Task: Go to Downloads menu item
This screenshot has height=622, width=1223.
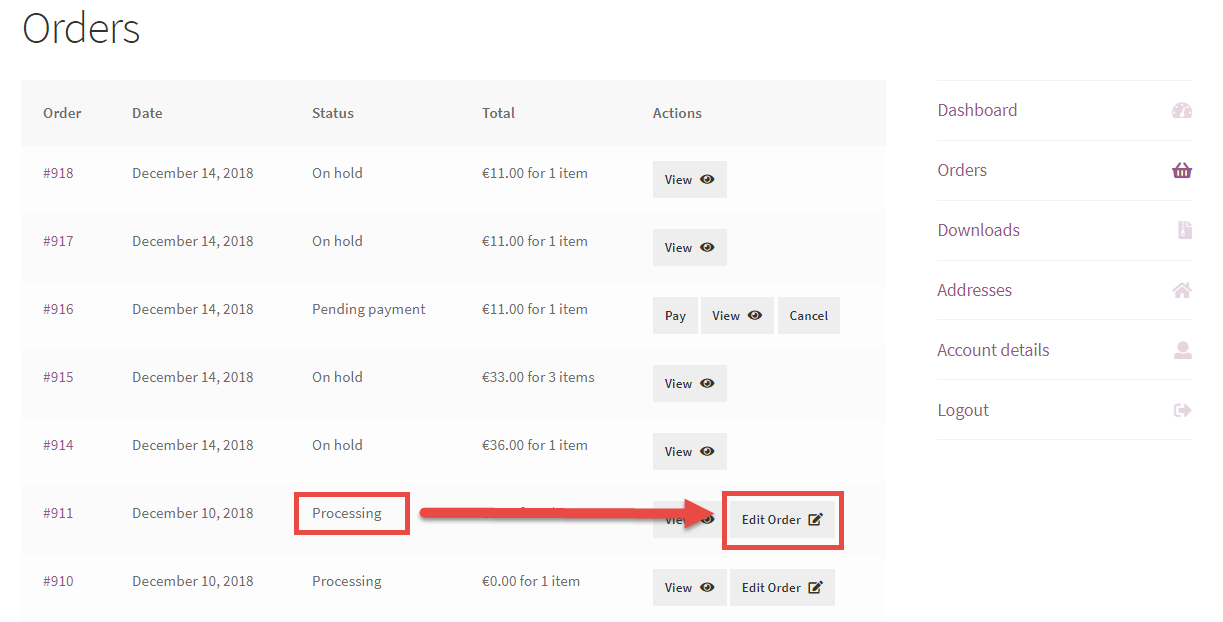Action: coord(978,230)
